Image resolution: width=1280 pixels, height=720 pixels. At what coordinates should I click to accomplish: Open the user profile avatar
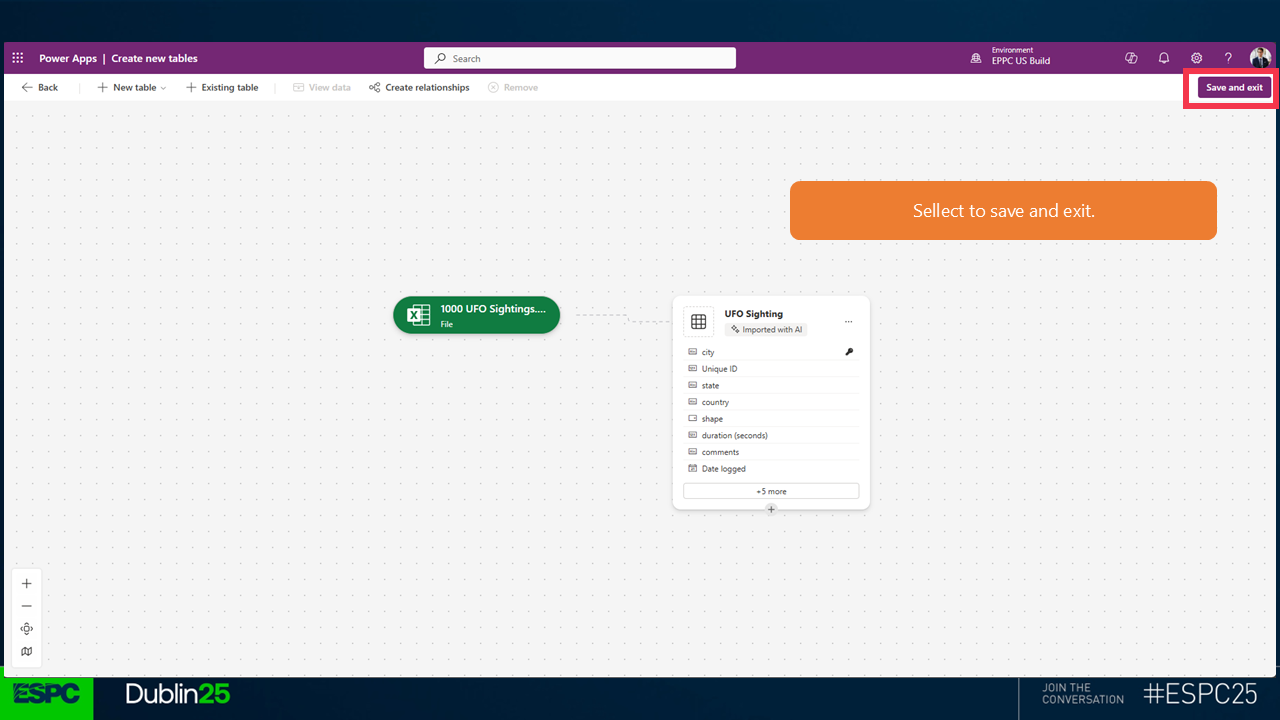pyautogui.click(x=1260, y=58)
